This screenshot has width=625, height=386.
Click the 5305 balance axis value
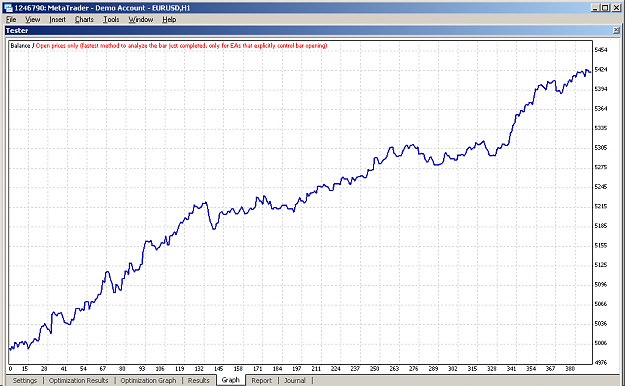(x=601, y=148)
